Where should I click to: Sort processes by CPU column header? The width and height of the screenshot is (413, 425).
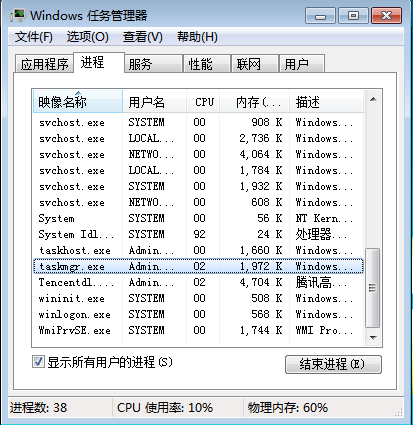coord(203,102)
